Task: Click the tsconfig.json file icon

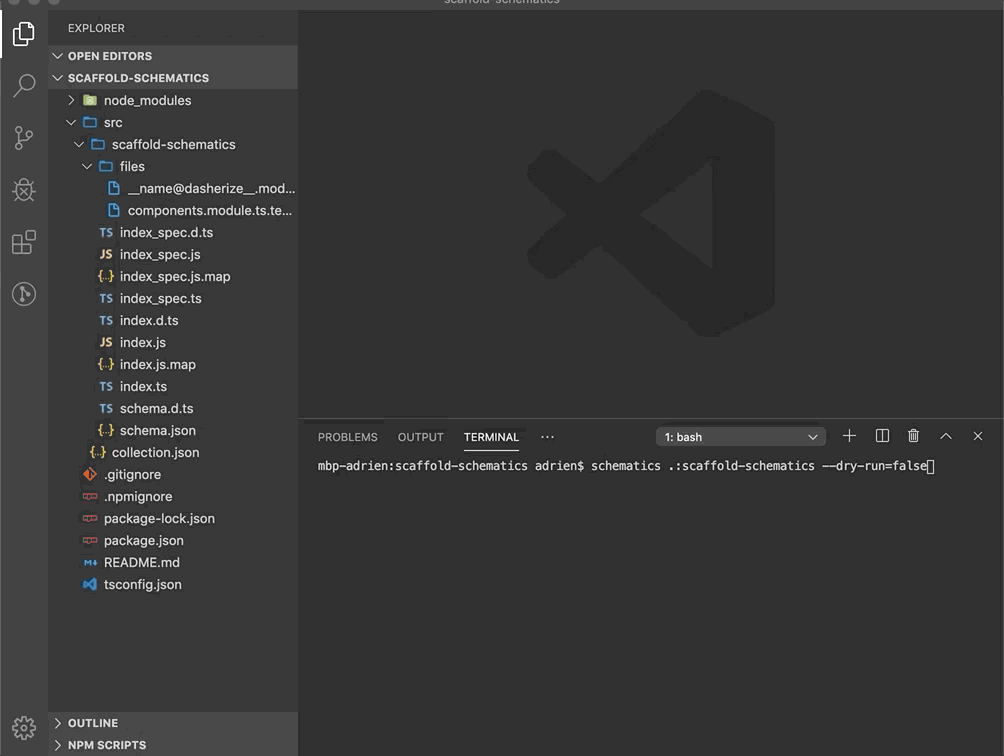Action: tap(90, 584)
